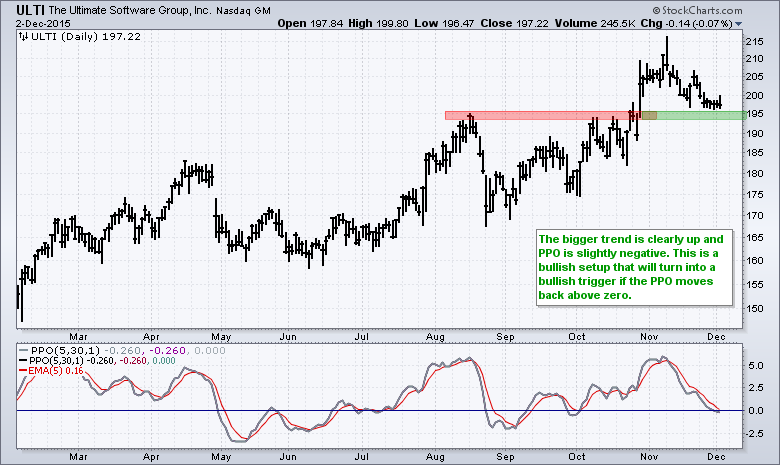Click the blue down-arrow beside Chg value
Screen dimensions: 780x465
(738, 22)
